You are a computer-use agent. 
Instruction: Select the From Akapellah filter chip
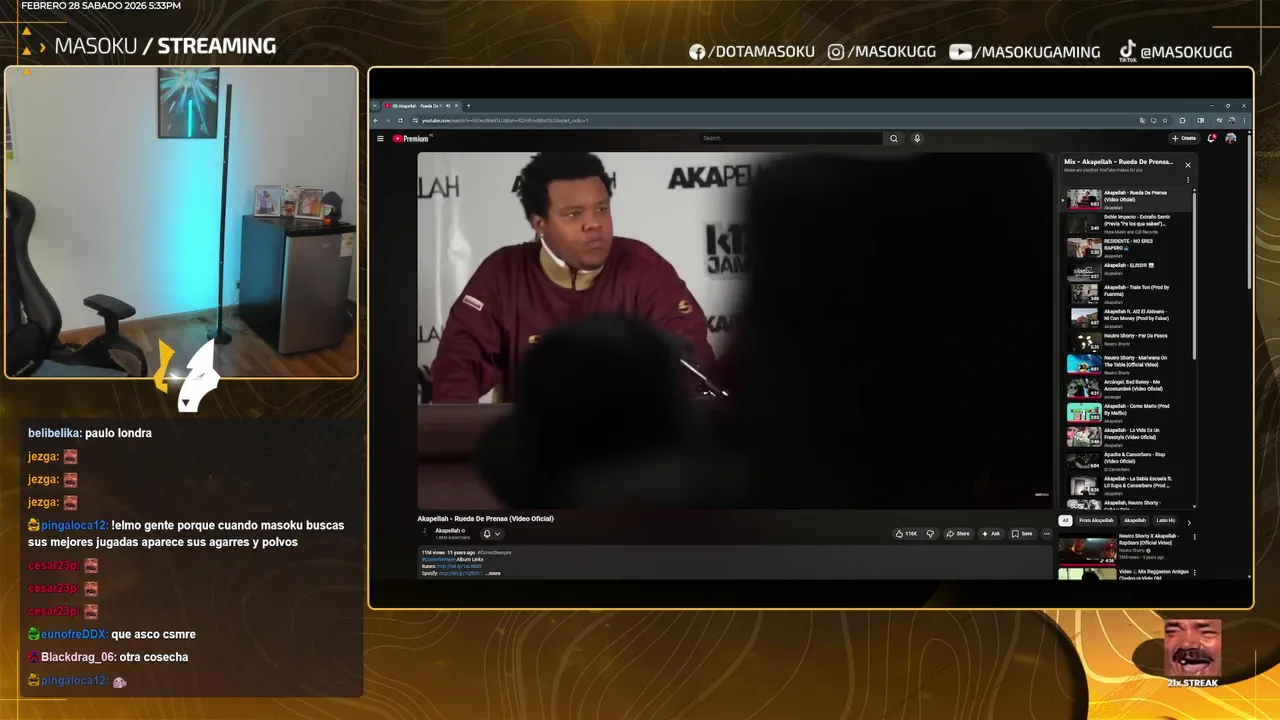pos(1096,520)
